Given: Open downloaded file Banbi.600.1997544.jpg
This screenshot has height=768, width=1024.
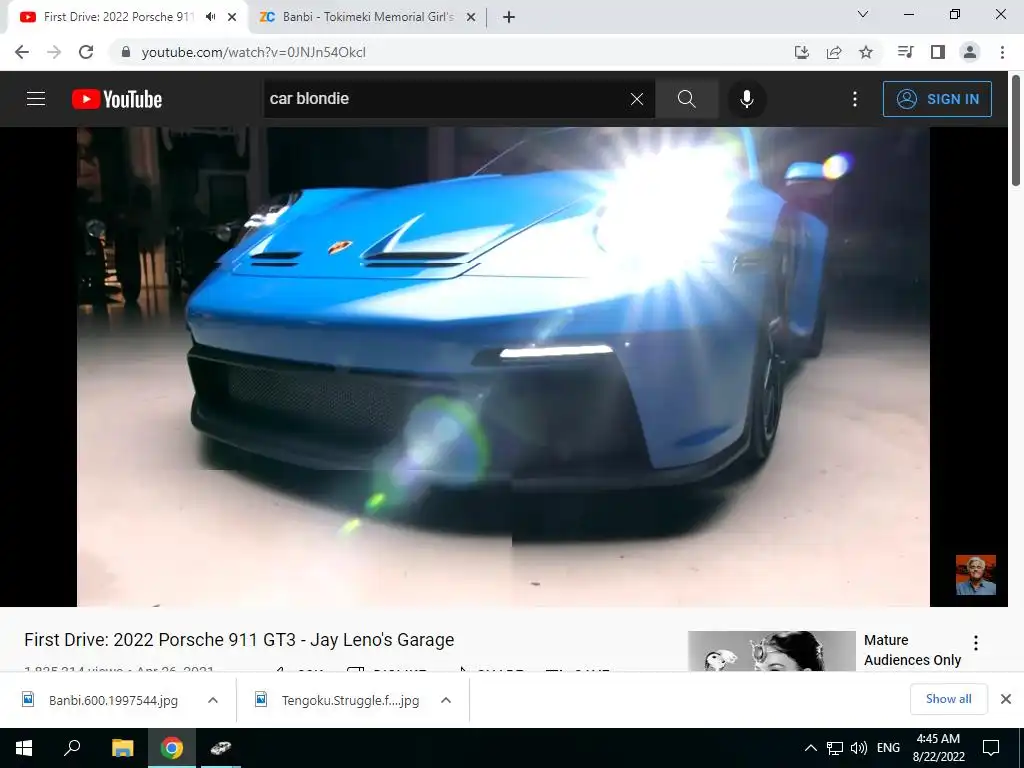Looking at the screenshot, I should coord(113,700).
